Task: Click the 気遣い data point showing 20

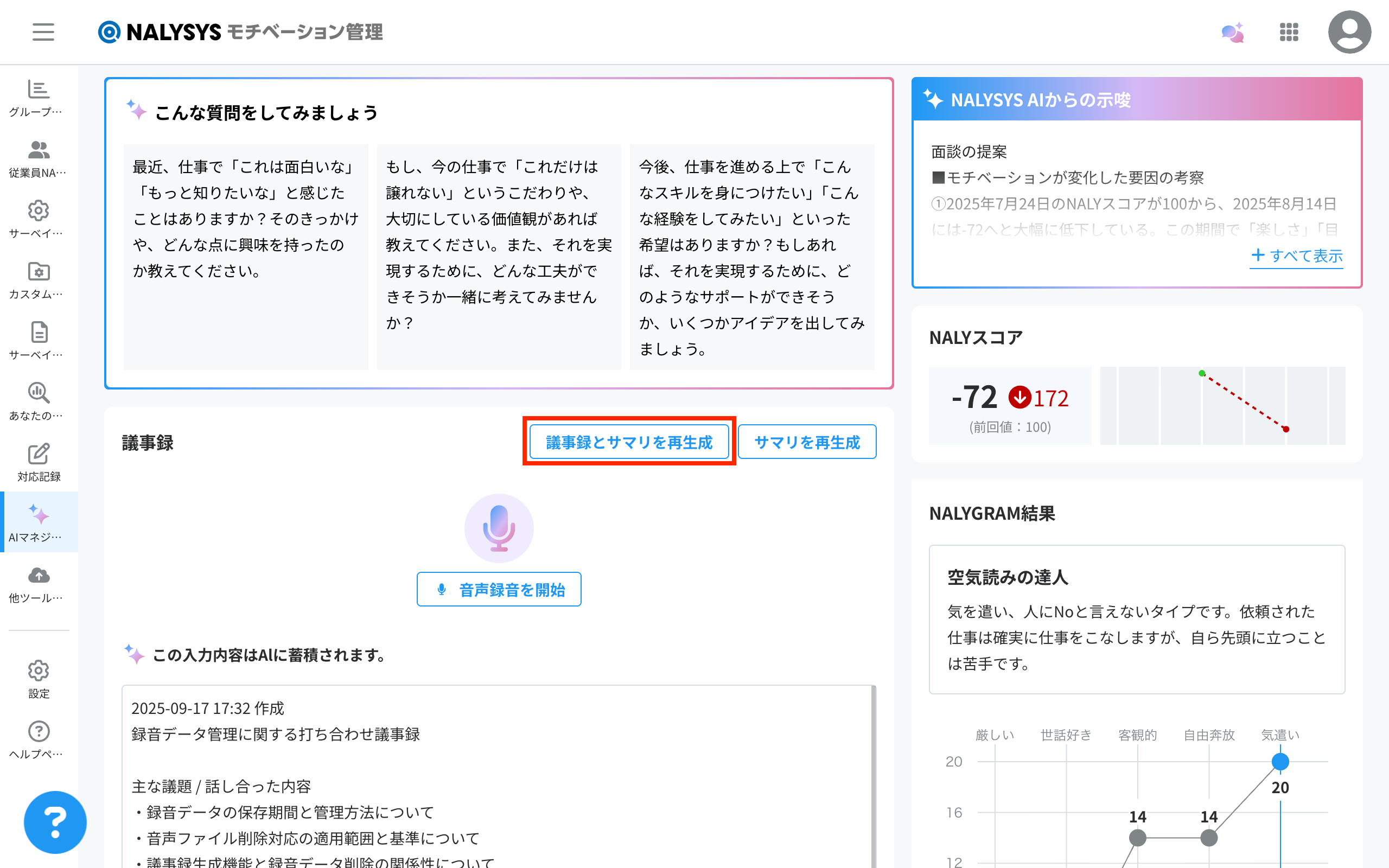Action: pos(1280,762)
